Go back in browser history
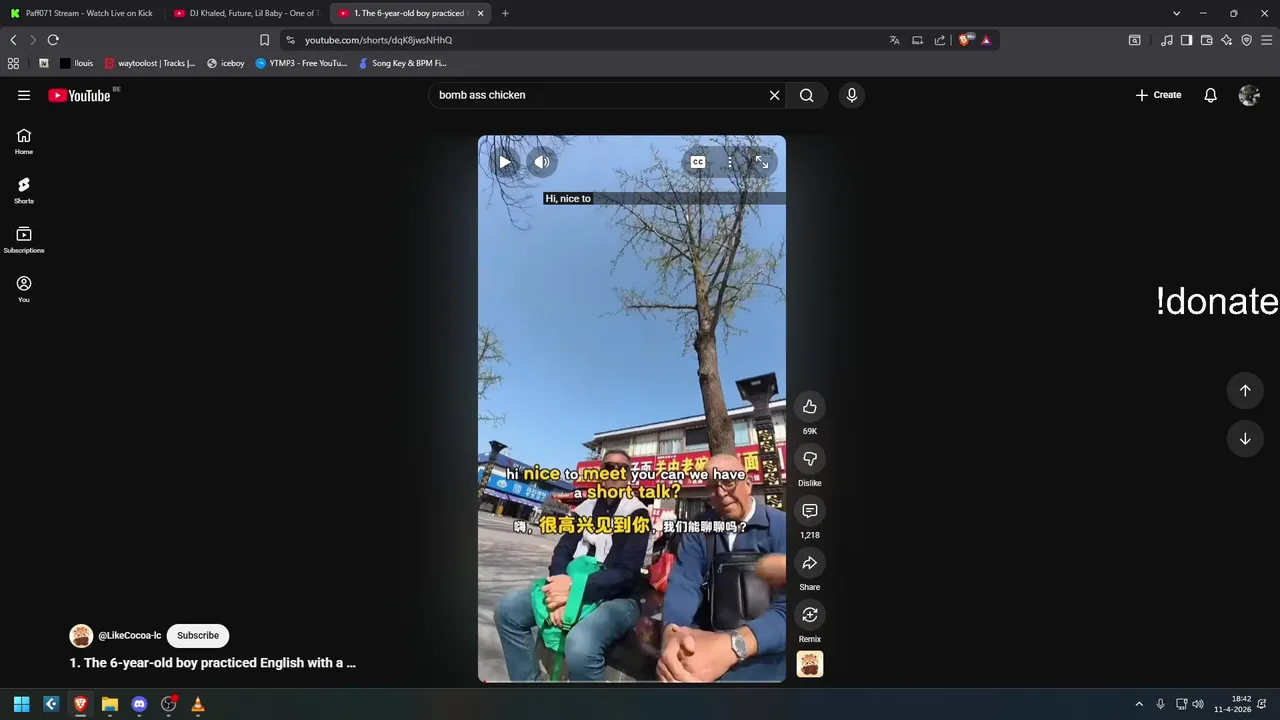 point(13,40)
